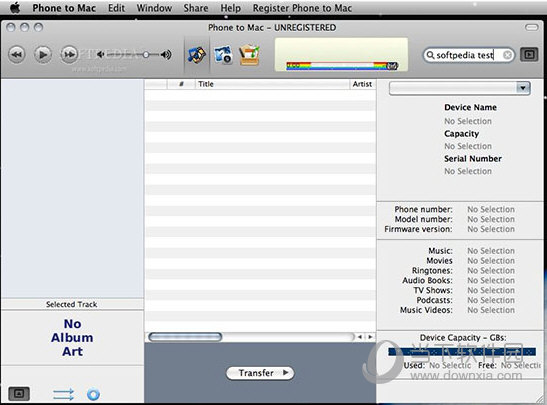547x405 pixels.
Task: Click the Device Capacity blue bar
Action: [x=462, y=352]
